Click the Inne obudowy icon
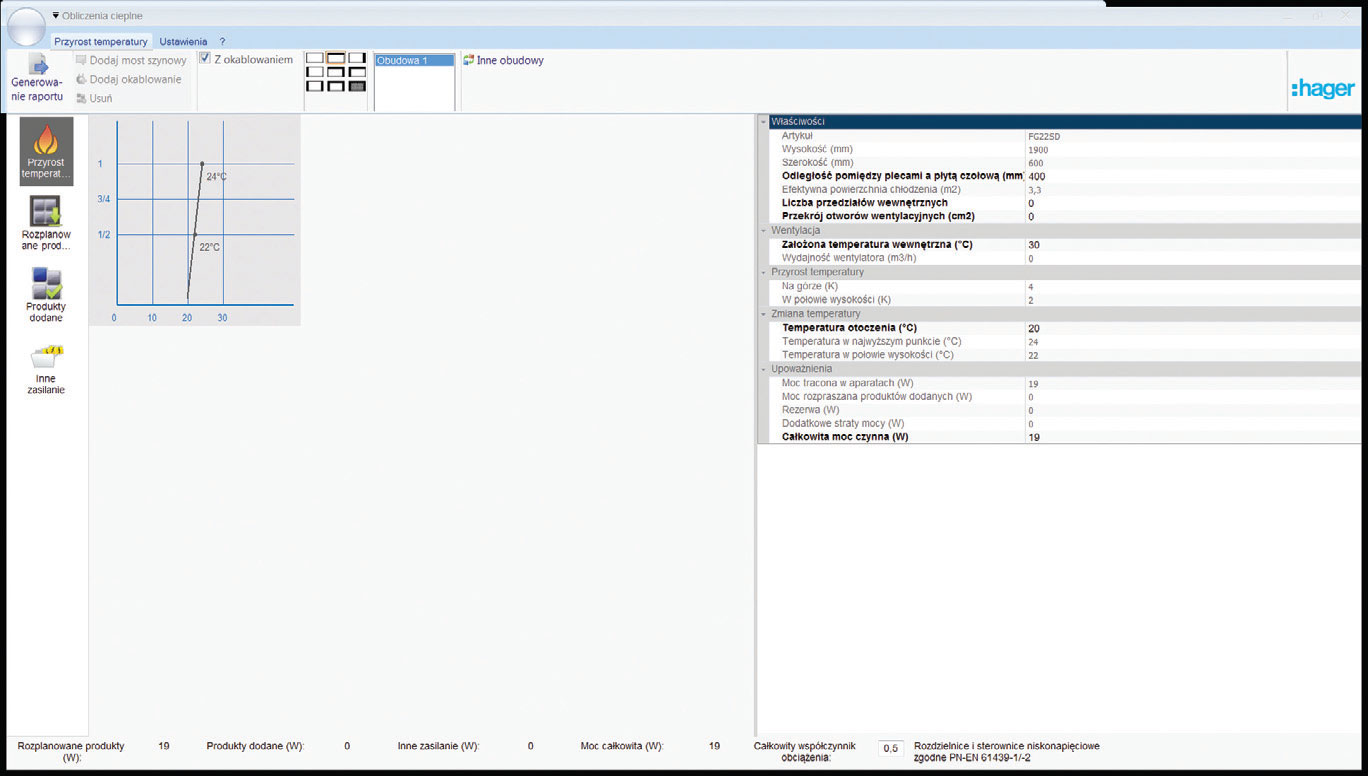 point(468,60)
